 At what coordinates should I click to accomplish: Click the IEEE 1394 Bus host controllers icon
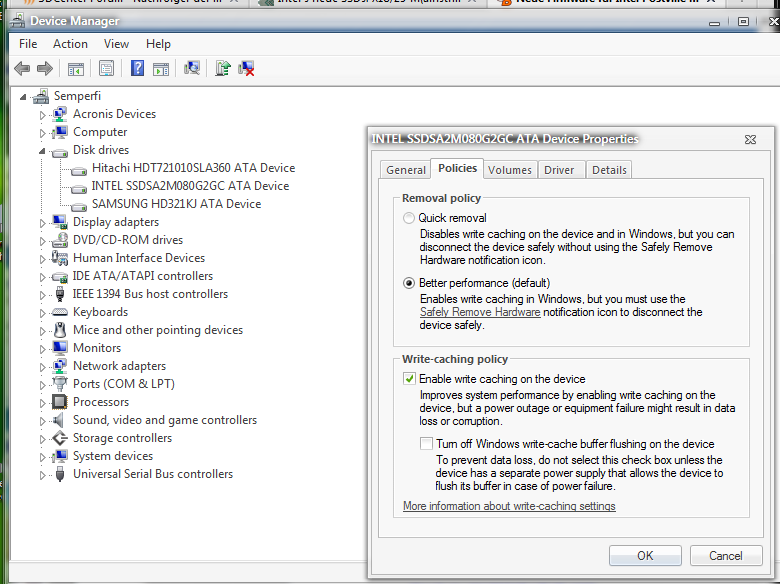tap(60, 294)
